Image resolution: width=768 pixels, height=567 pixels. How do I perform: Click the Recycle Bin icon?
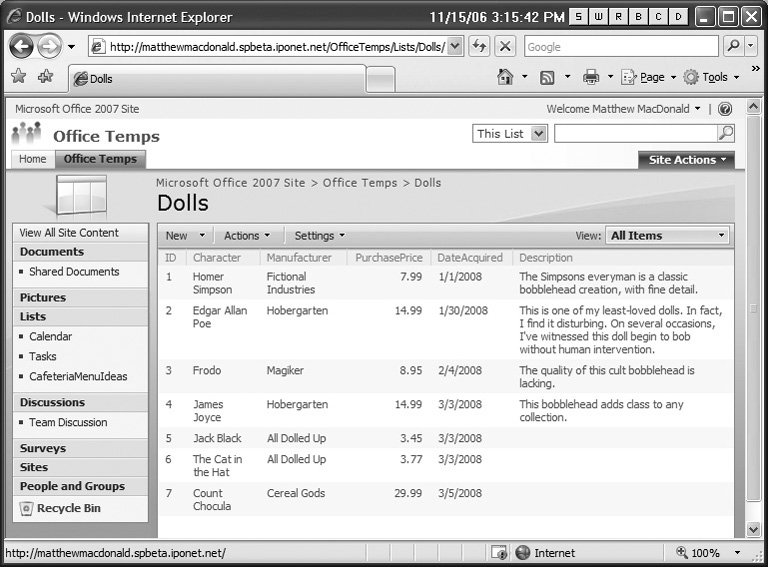[x=26, y=508]
